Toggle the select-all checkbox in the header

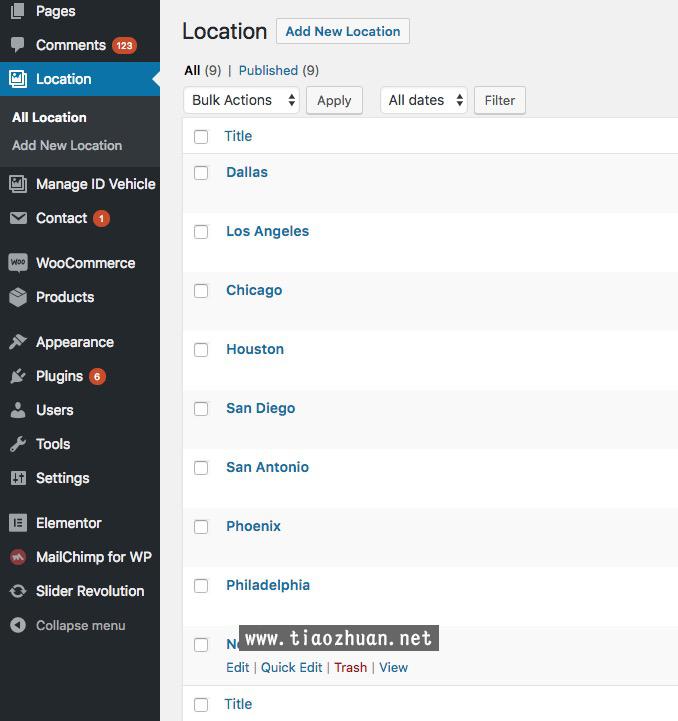(x=201, y=137)
